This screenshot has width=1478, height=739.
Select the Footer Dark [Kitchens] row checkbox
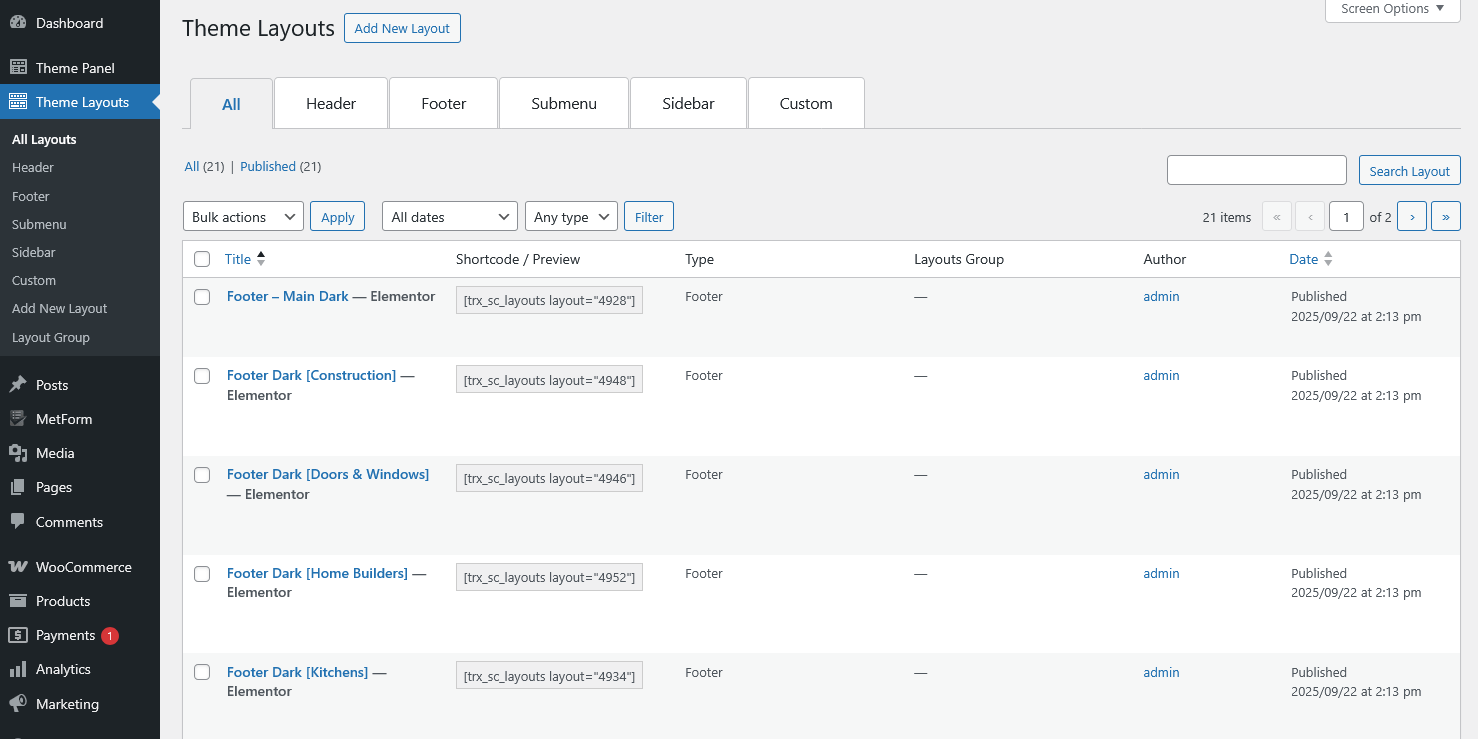click(202, 672)
